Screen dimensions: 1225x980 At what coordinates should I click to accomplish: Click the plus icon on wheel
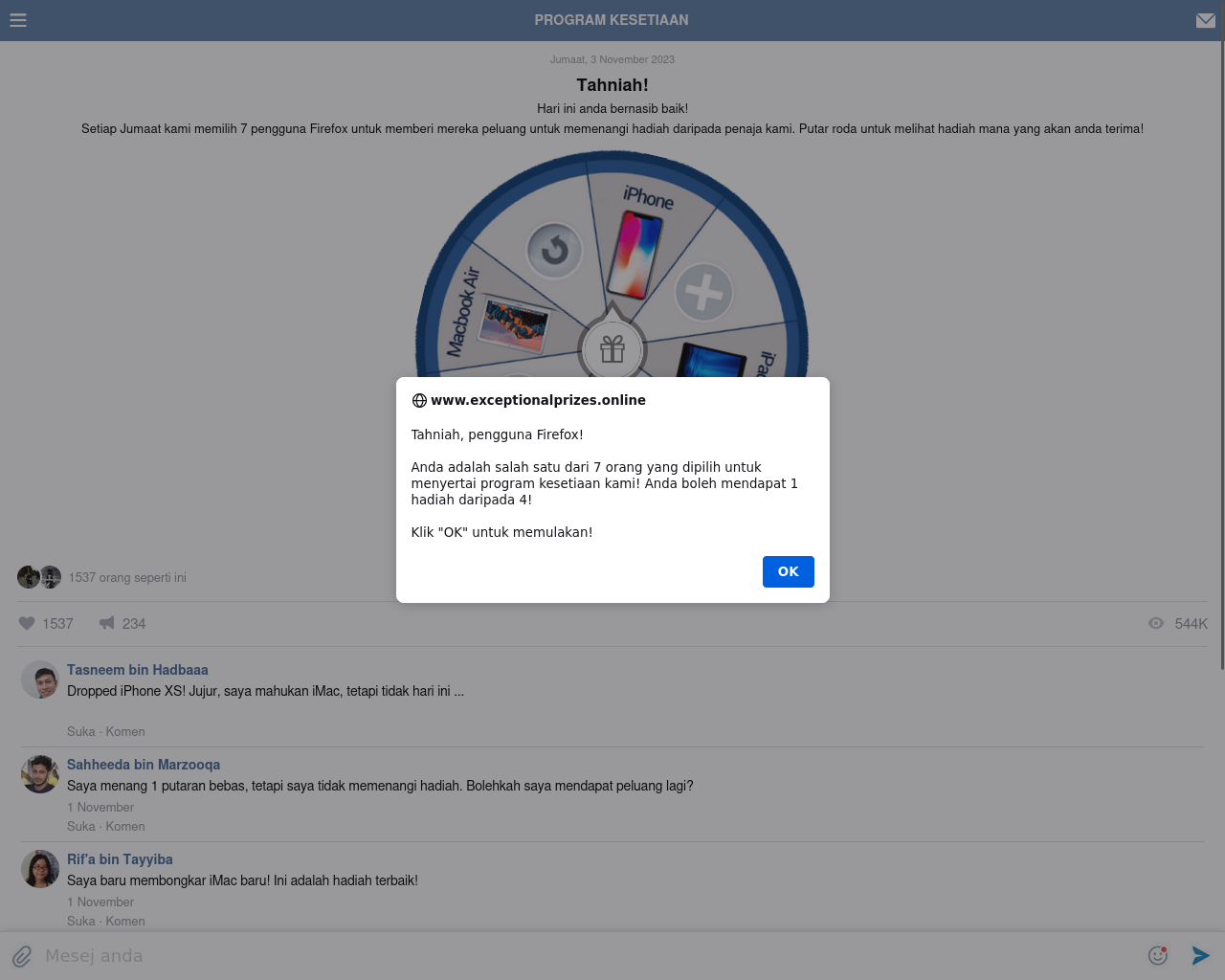tap(703, 292)
